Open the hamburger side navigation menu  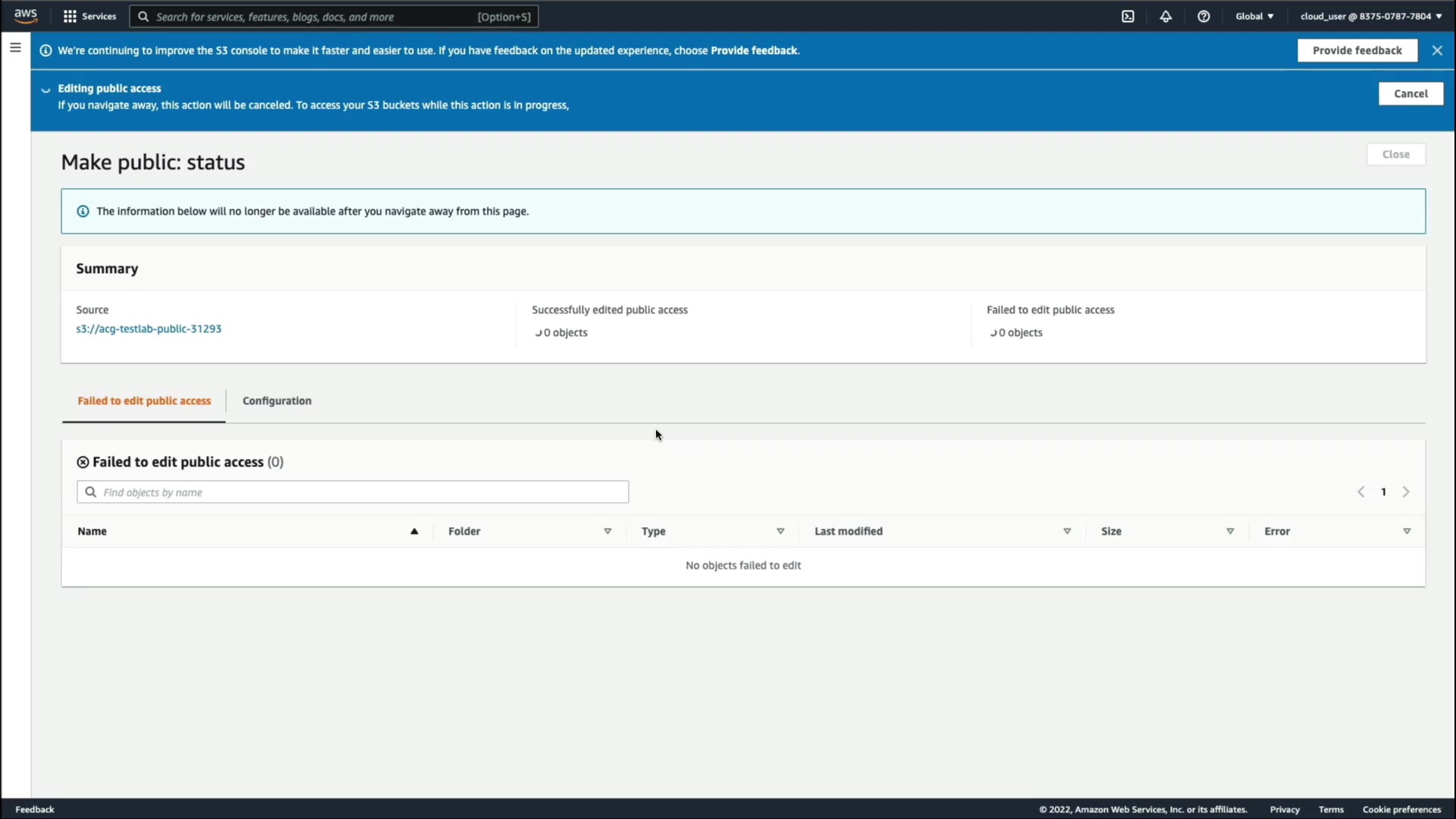click(15, 48)
